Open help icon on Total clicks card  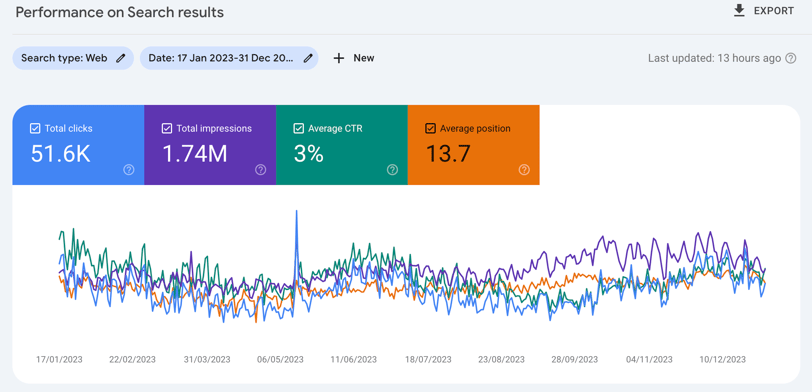[129, 170]
